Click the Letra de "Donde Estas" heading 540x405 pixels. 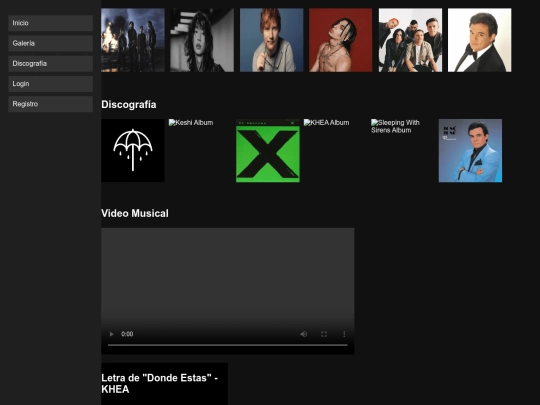(x=159, y=384)
